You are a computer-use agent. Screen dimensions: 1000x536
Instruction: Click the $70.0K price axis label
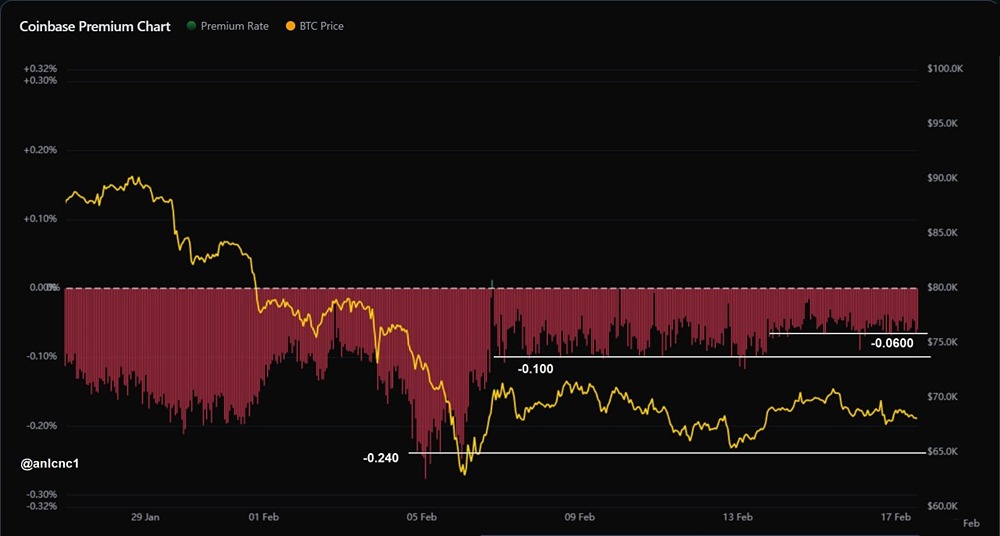point(943,397)
